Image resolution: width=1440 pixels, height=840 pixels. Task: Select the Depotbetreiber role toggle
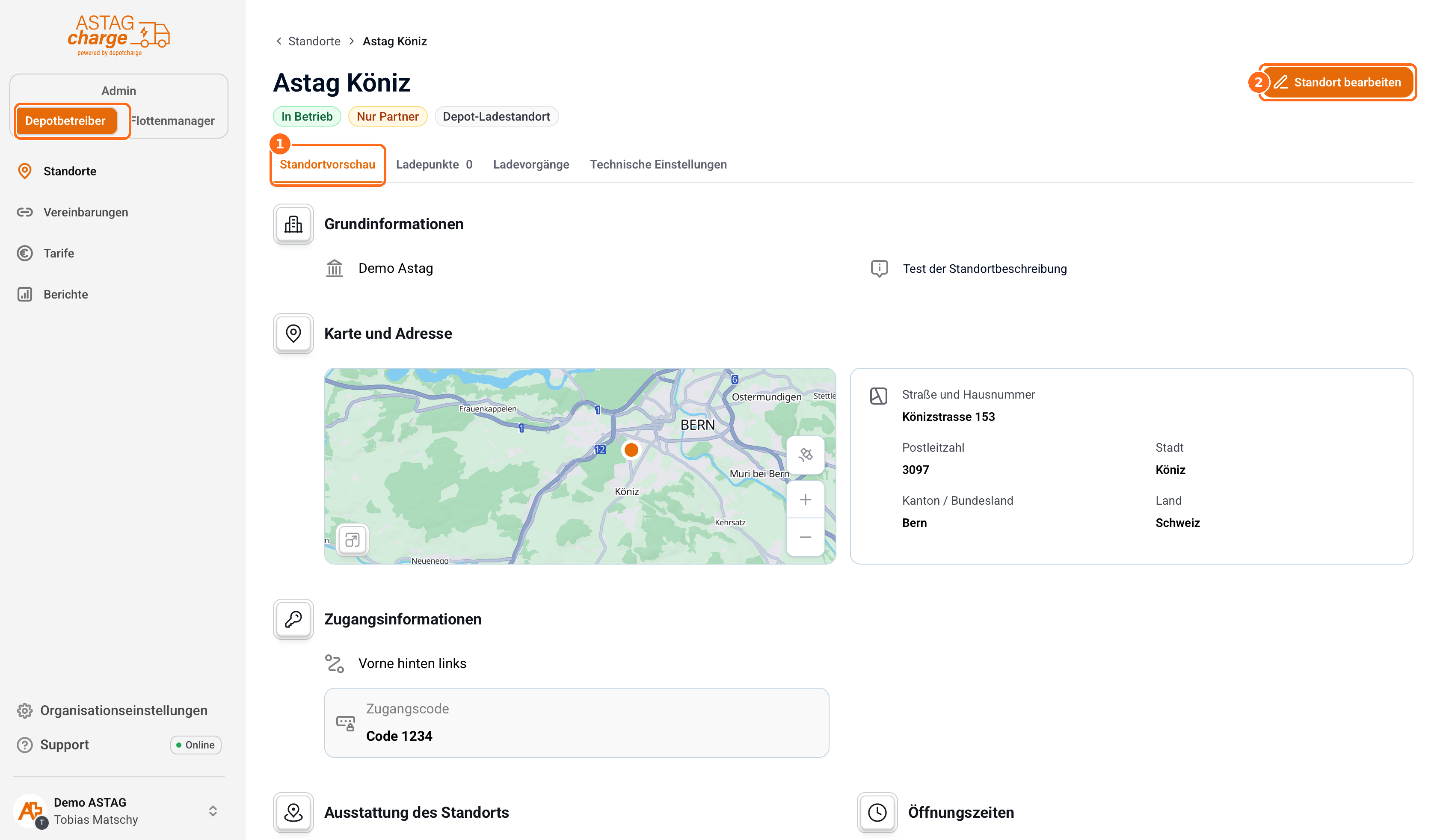pyautogui.click(x=66, y=121)
